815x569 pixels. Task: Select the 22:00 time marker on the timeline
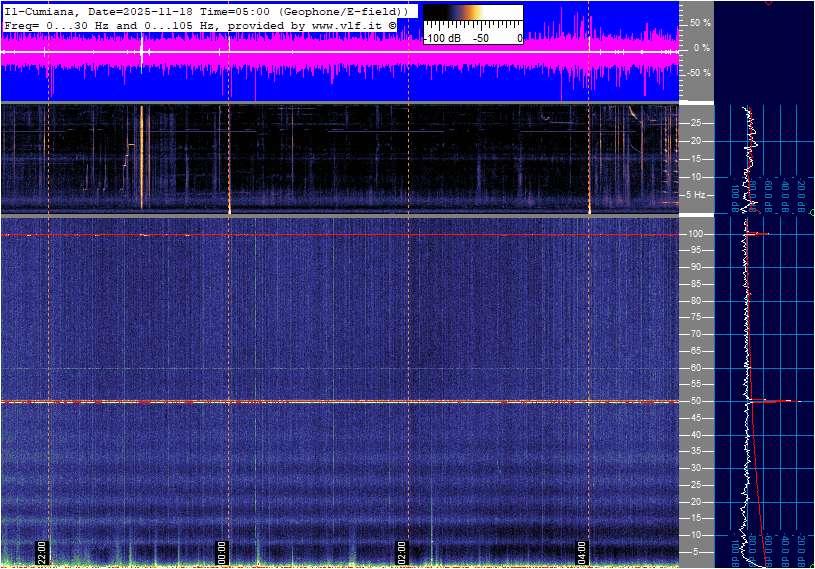[43, 552]
